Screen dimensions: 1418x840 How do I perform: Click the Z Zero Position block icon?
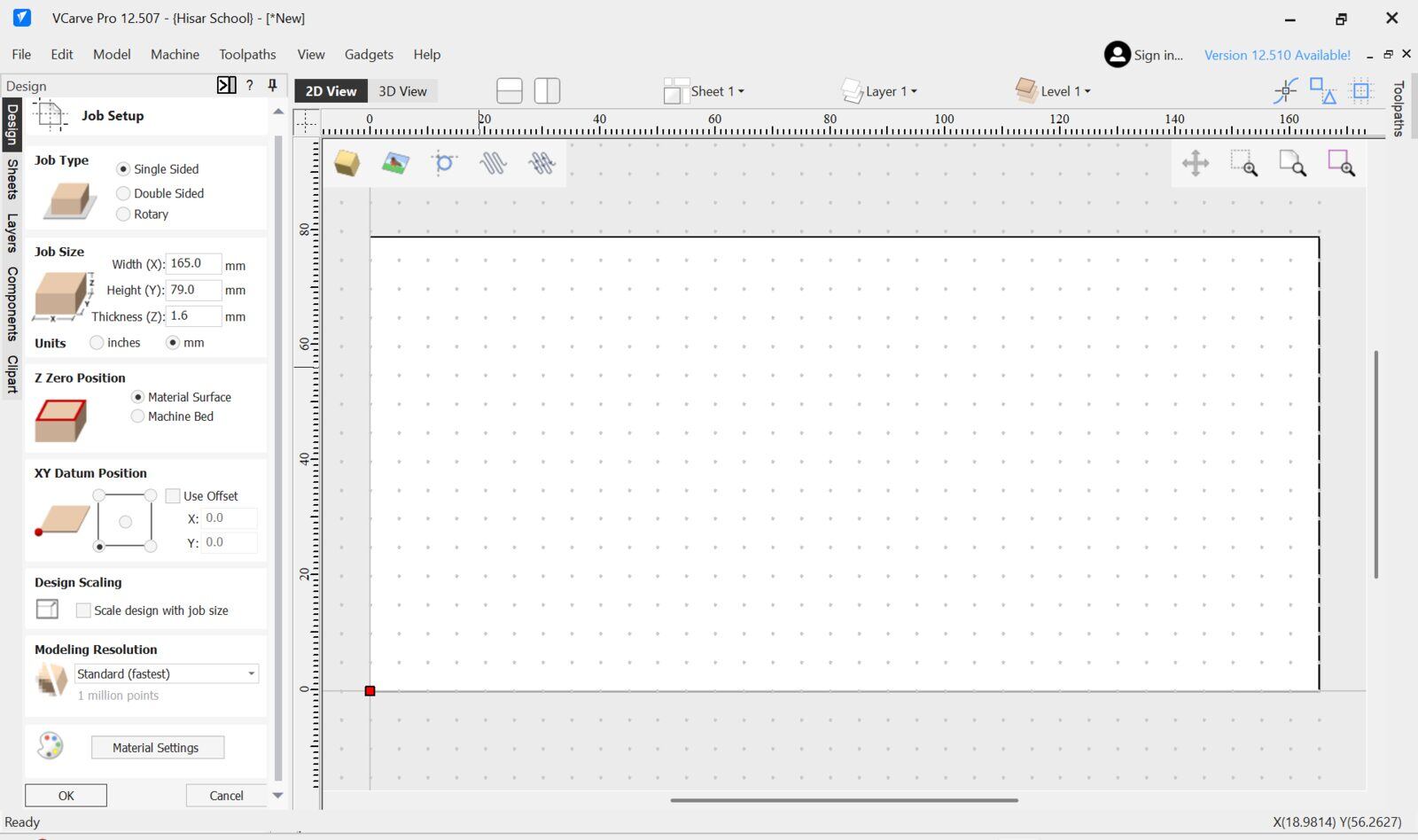(x=60, y=420)
